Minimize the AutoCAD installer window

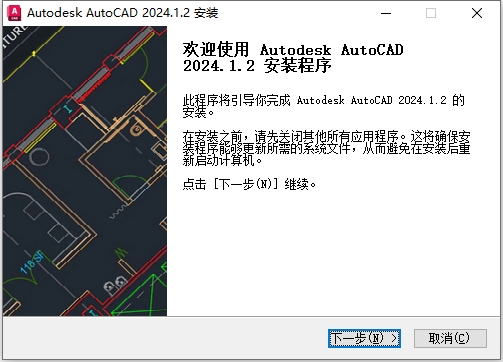point(386,13)
